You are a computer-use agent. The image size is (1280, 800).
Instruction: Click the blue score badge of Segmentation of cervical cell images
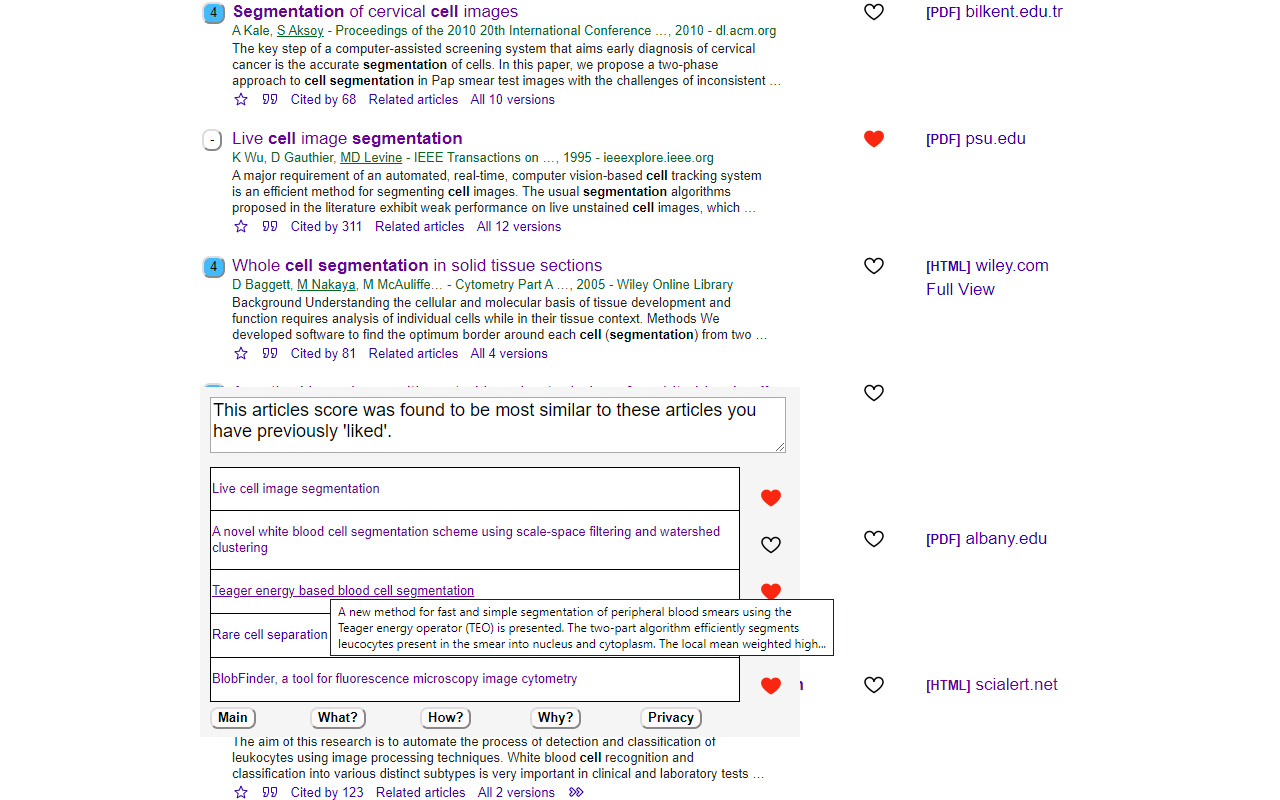tap(213, 13)
